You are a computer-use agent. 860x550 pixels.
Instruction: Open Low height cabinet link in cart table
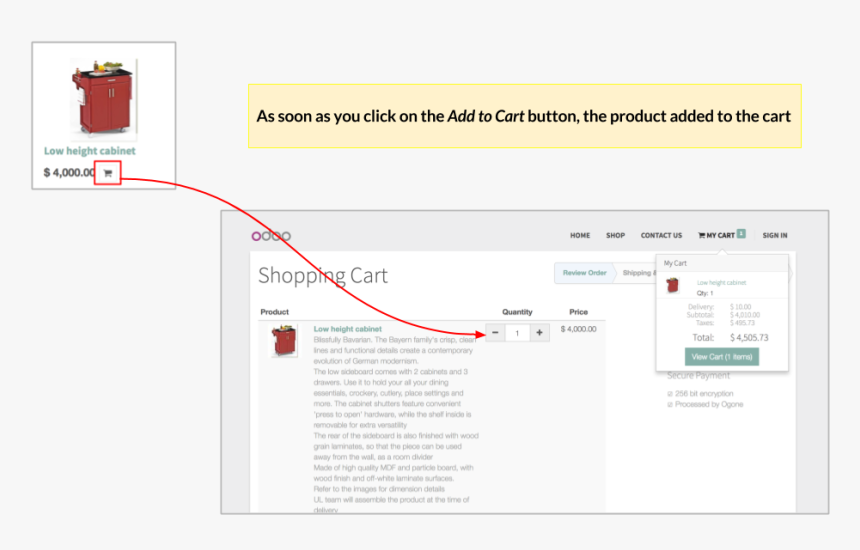point(348,329)
